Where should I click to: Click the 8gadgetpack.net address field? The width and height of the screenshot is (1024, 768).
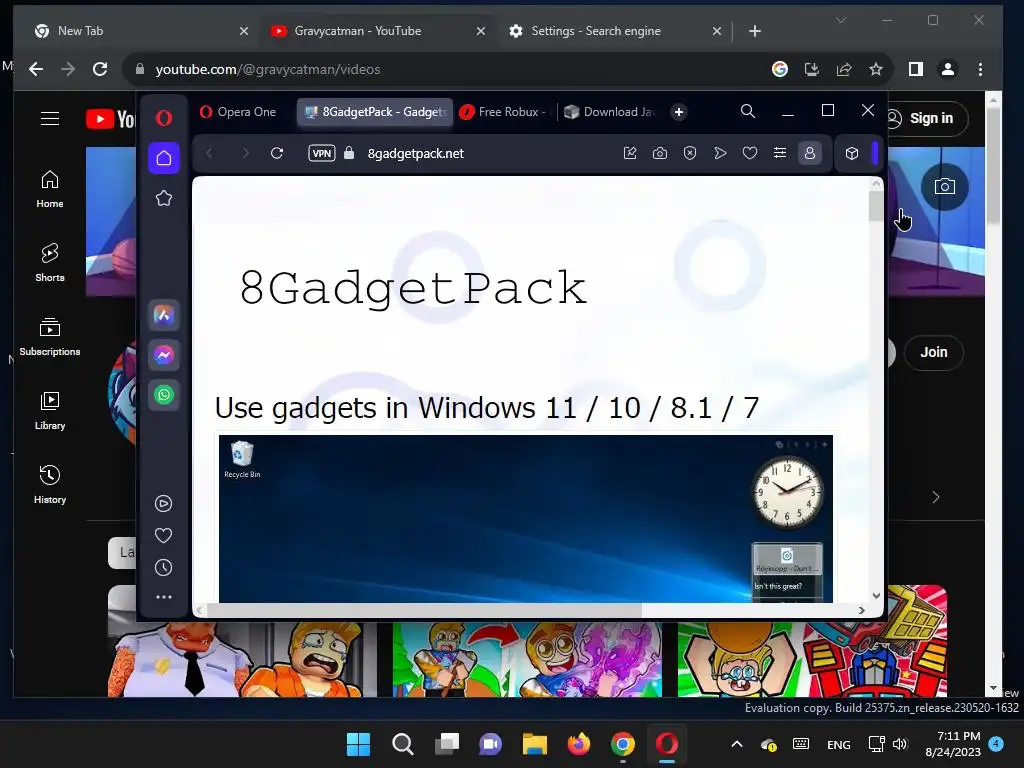point(415,153)
